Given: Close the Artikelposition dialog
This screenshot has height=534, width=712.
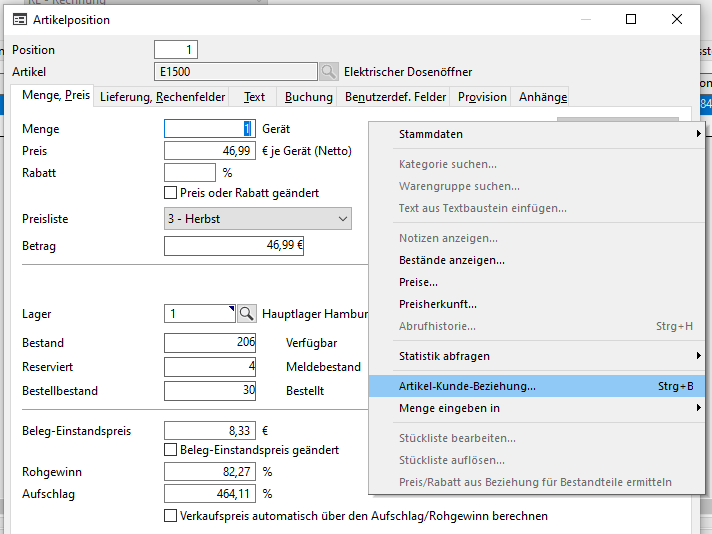Looking at the screenshot, I should [677, 20].
